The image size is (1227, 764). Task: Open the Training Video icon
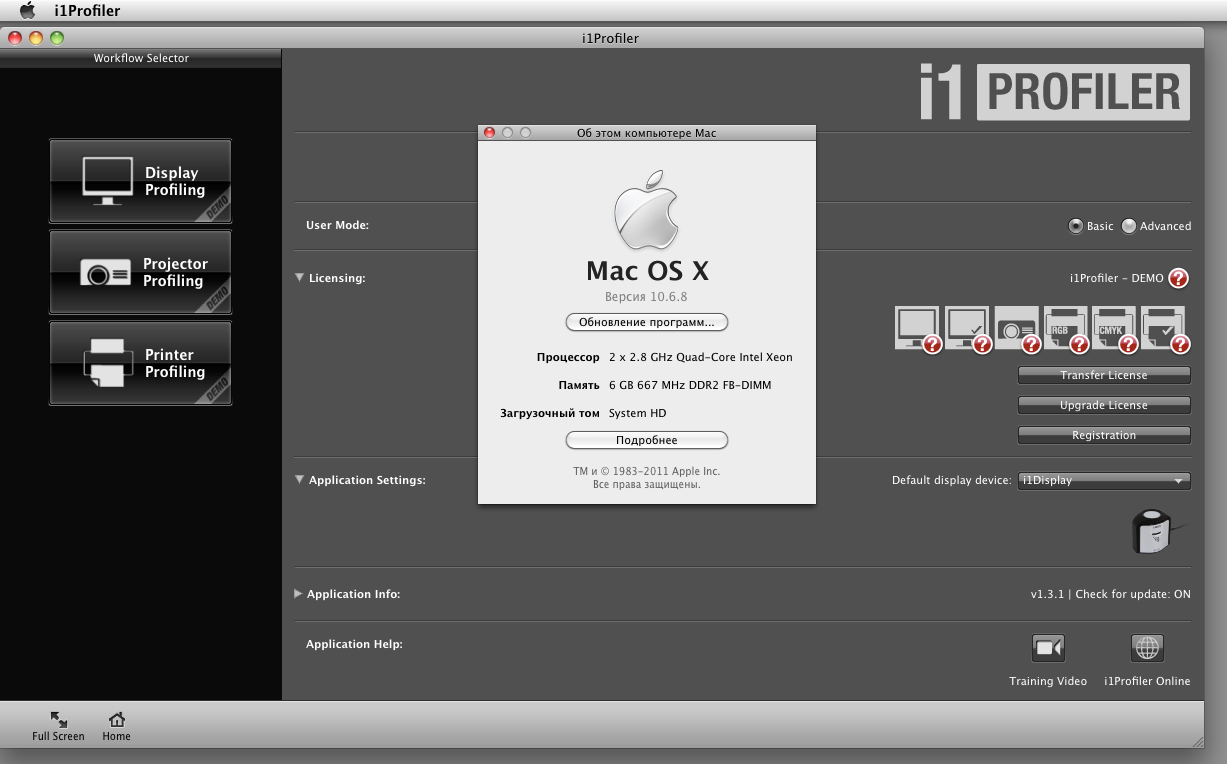[1048, 648]
